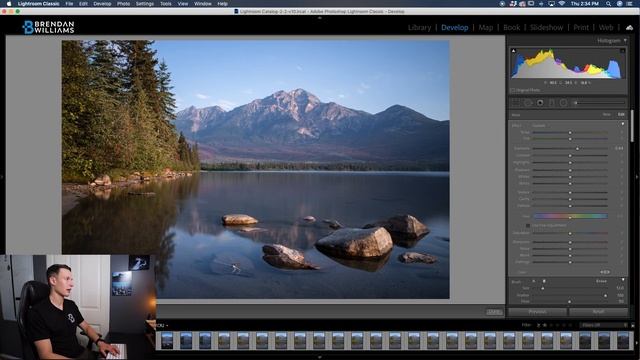Select the last filmstrip thumbnail
This screenshot has height=360, width=640.
pos(623,340)
